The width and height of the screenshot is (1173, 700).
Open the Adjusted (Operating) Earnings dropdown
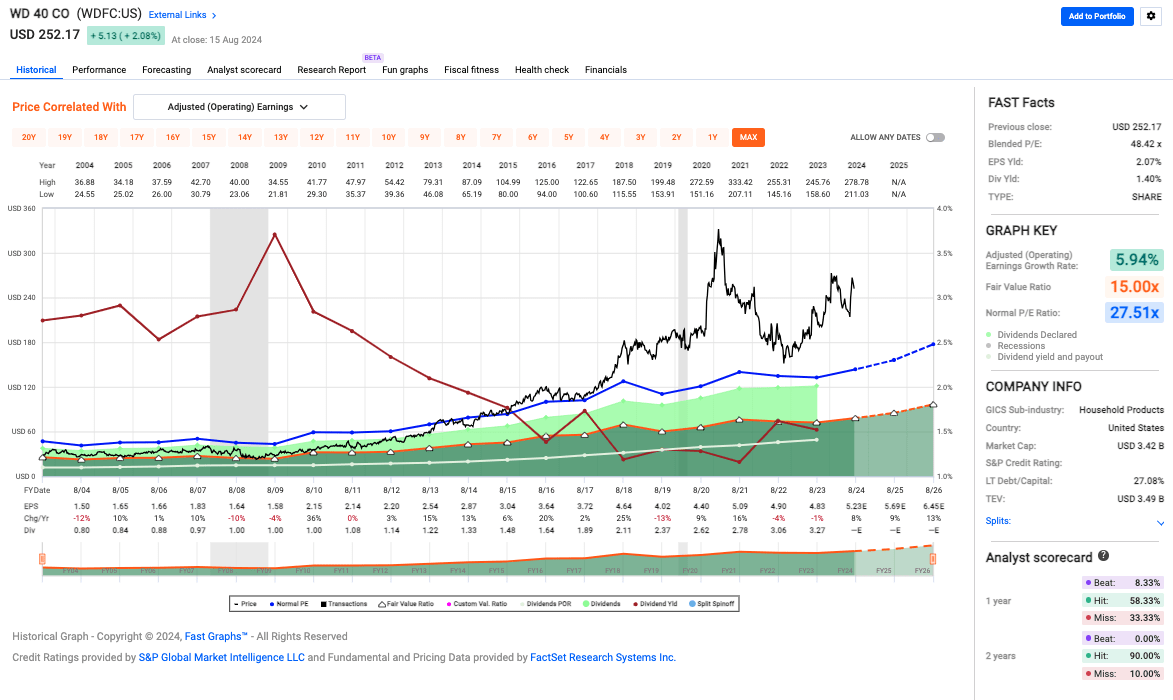pos(239,106)
